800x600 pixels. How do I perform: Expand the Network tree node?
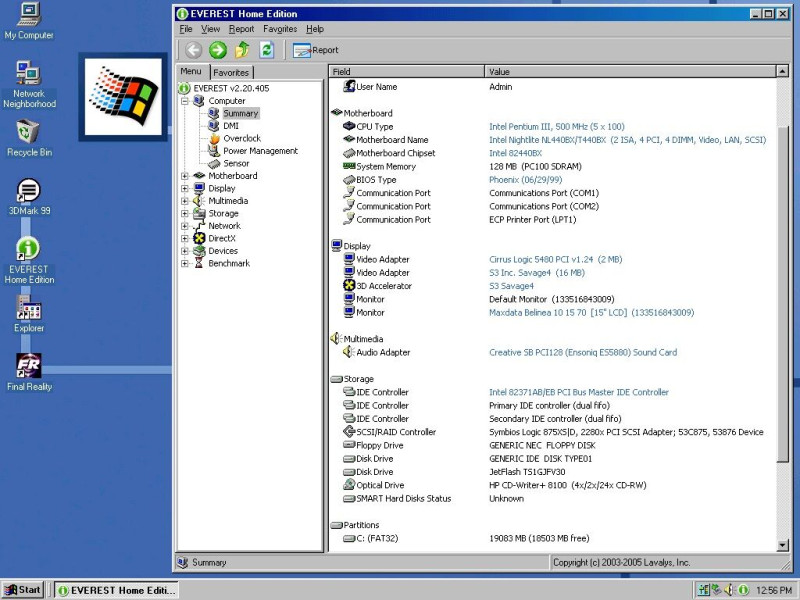pos(185,226)
